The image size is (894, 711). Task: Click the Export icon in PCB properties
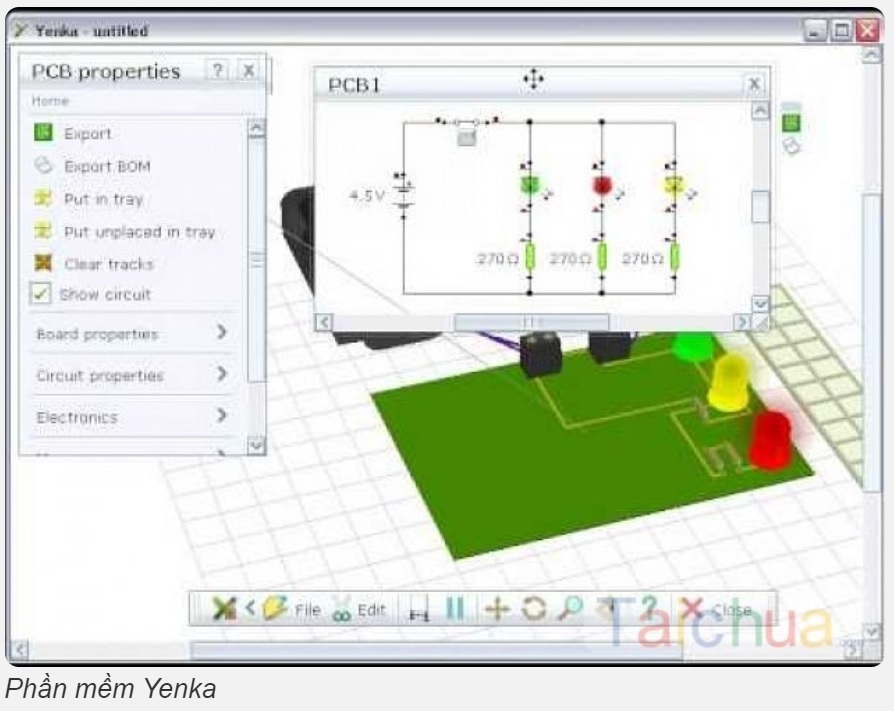point(43,133)
